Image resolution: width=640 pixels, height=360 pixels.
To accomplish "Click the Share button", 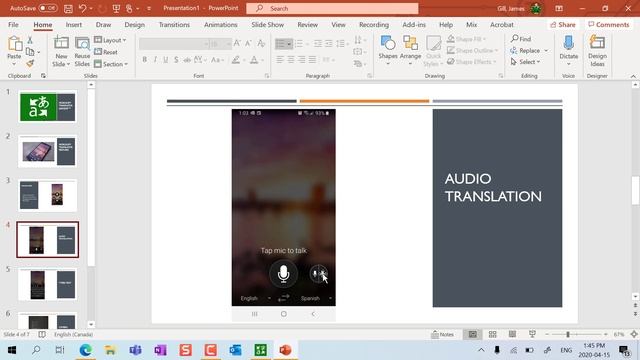I will point(563,24).
